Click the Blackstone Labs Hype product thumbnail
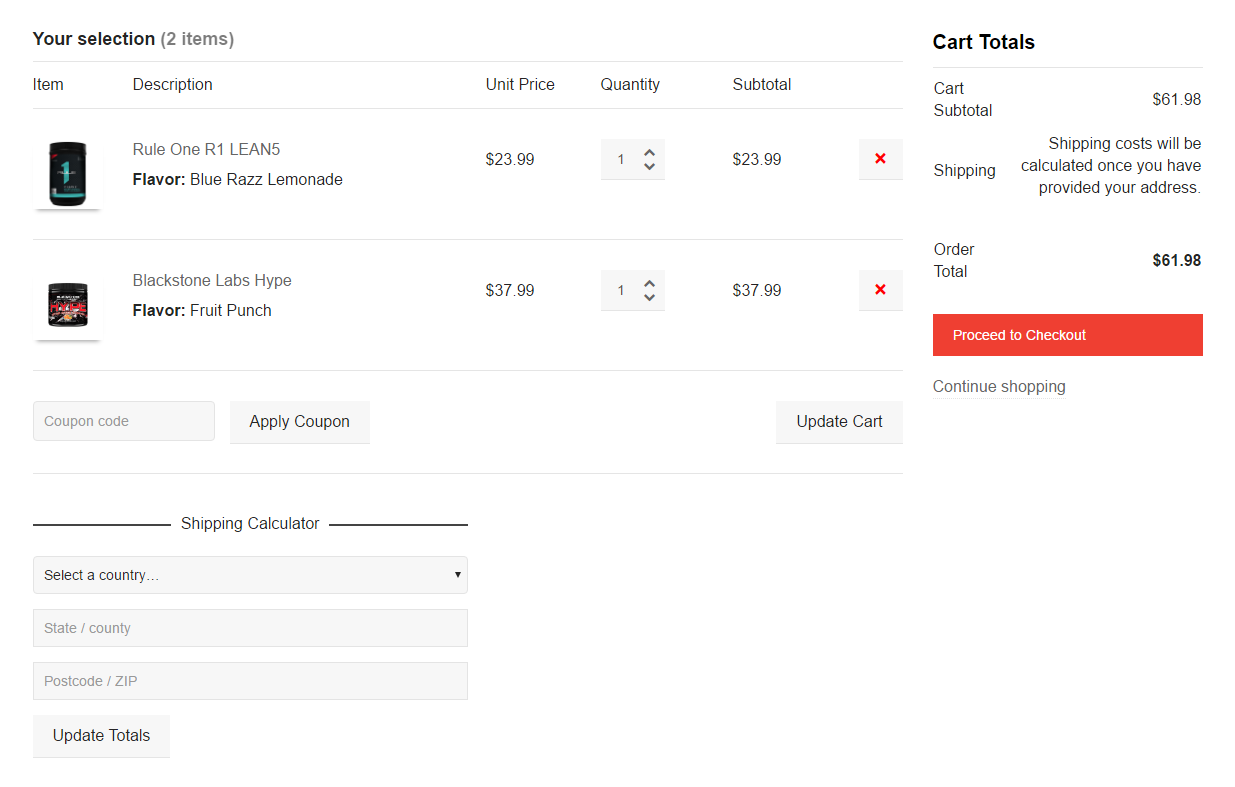1235x787 pixels. point(67,305)
